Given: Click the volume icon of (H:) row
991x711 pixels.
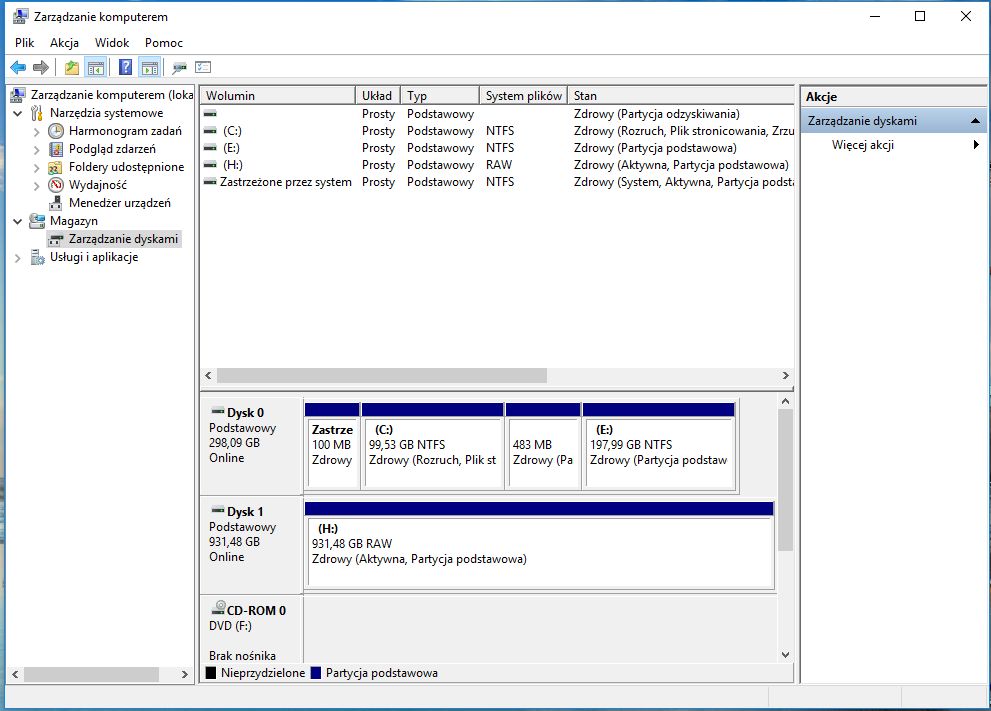Looking at the screenshot, I should click(x=210, y=165).
